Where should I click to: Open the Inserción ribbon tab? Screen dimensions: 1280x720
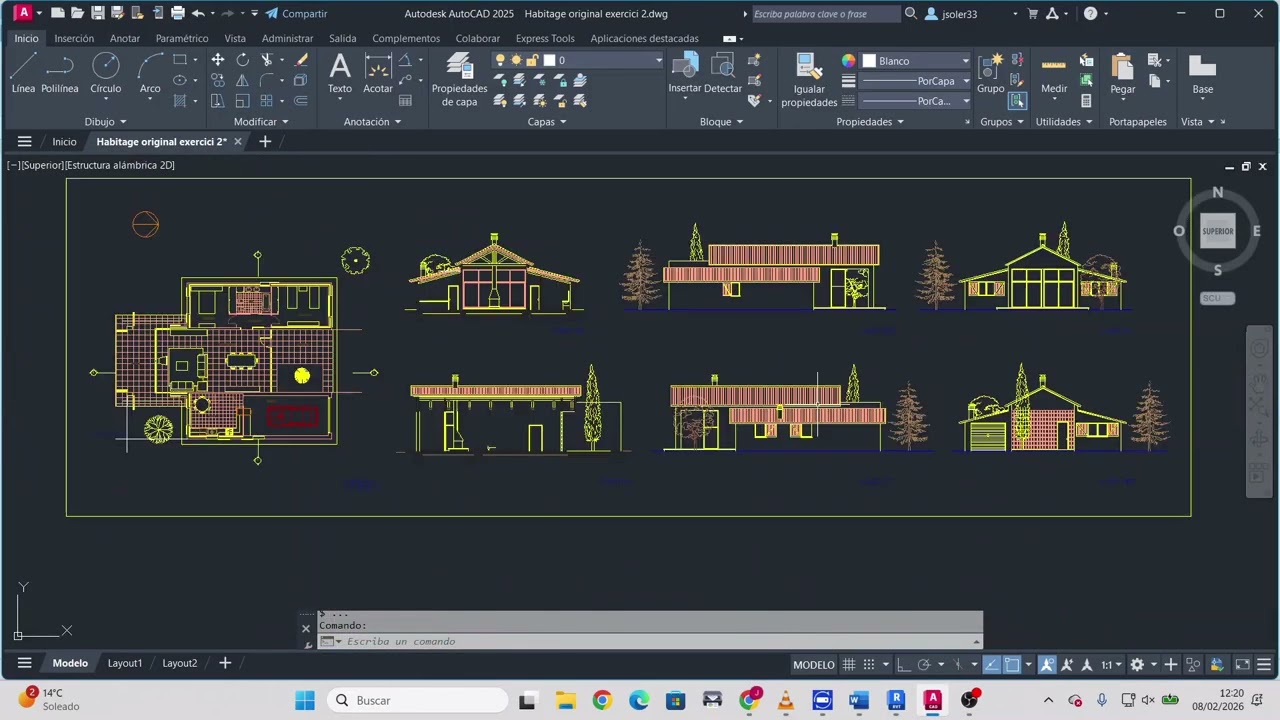coord(74,38)
